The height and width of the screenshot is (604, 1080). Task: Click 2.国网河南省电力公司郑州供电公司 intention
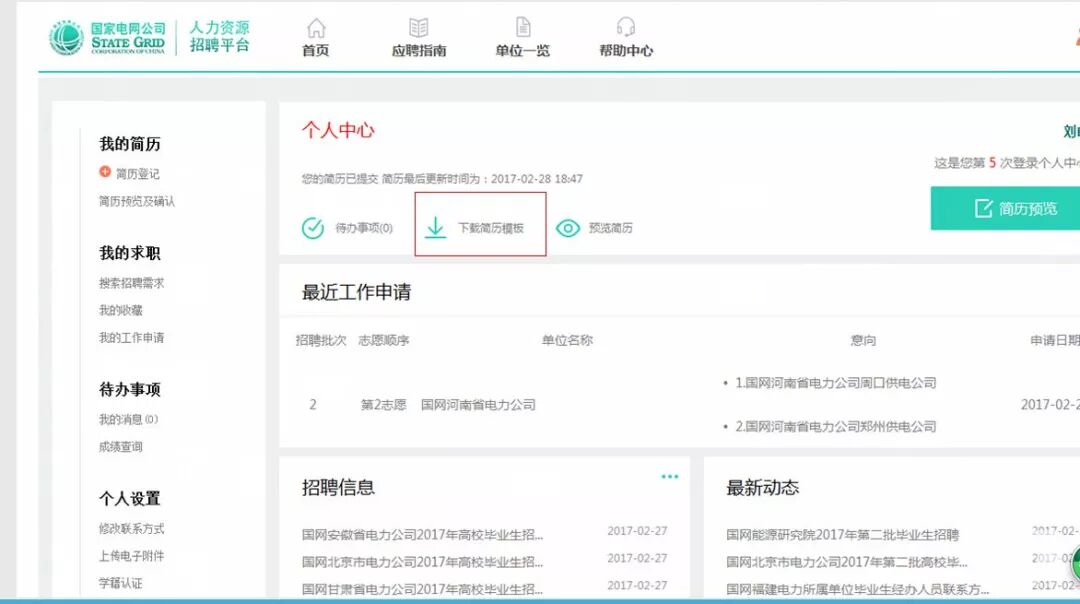point(835,427)
